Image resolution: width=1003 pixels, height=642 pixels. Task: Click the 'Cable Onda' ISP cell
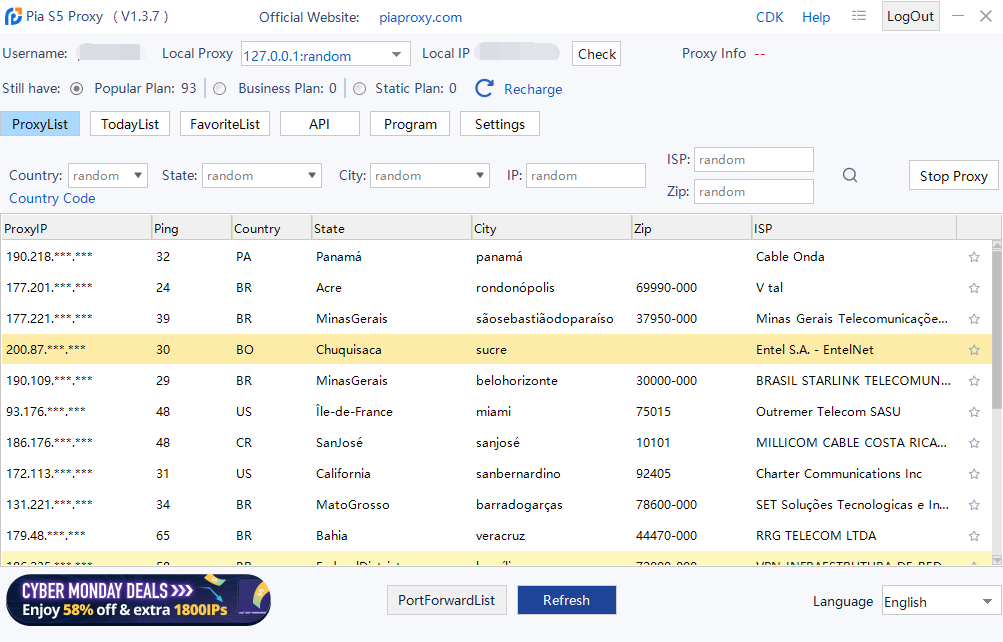tap(790, 257)
